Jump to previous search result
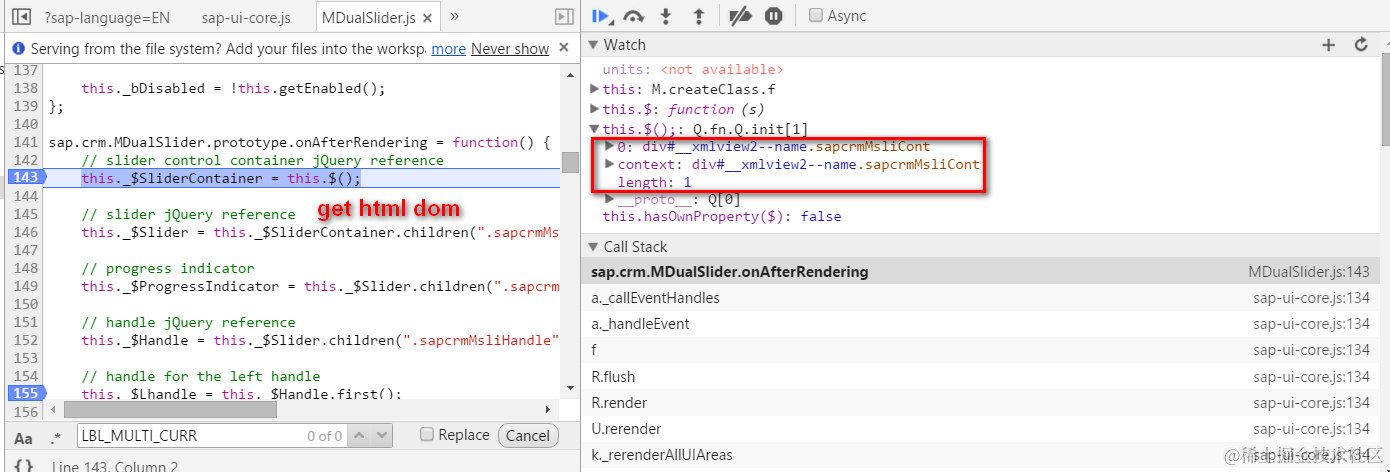This screenshot has height=472, width=1390. 359,435
